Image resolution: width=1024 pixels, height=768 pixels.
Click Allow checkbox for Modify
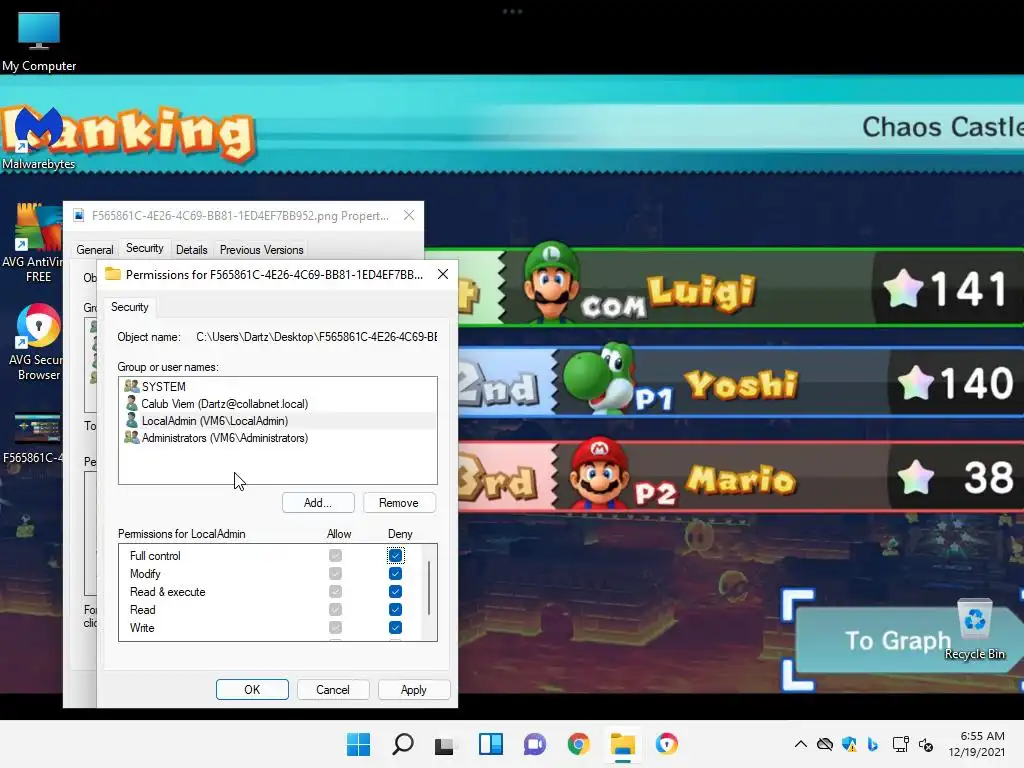[335, 573]
